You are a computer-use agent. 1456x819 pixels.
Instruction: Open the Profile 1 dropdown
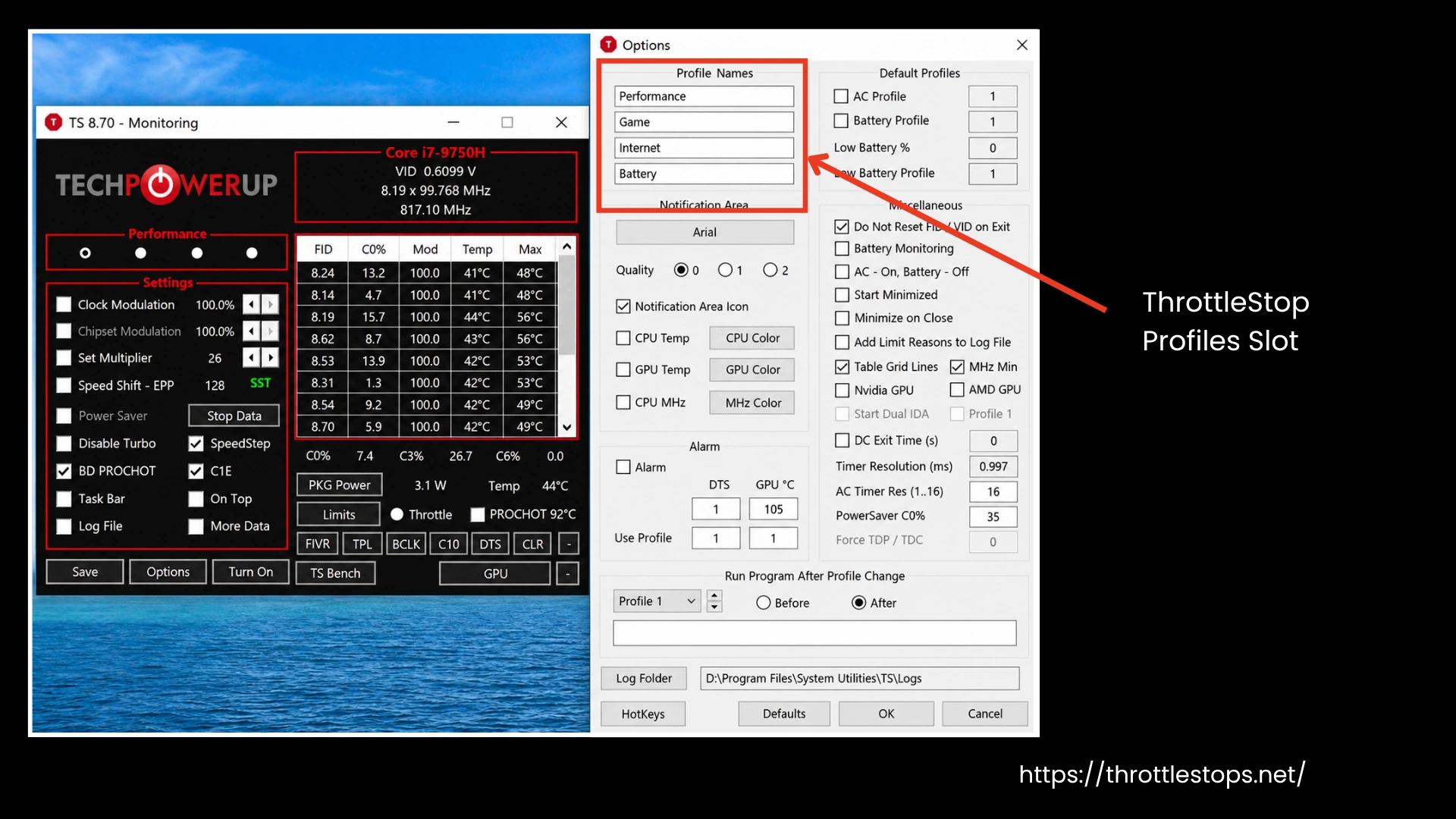coord(657,601)
